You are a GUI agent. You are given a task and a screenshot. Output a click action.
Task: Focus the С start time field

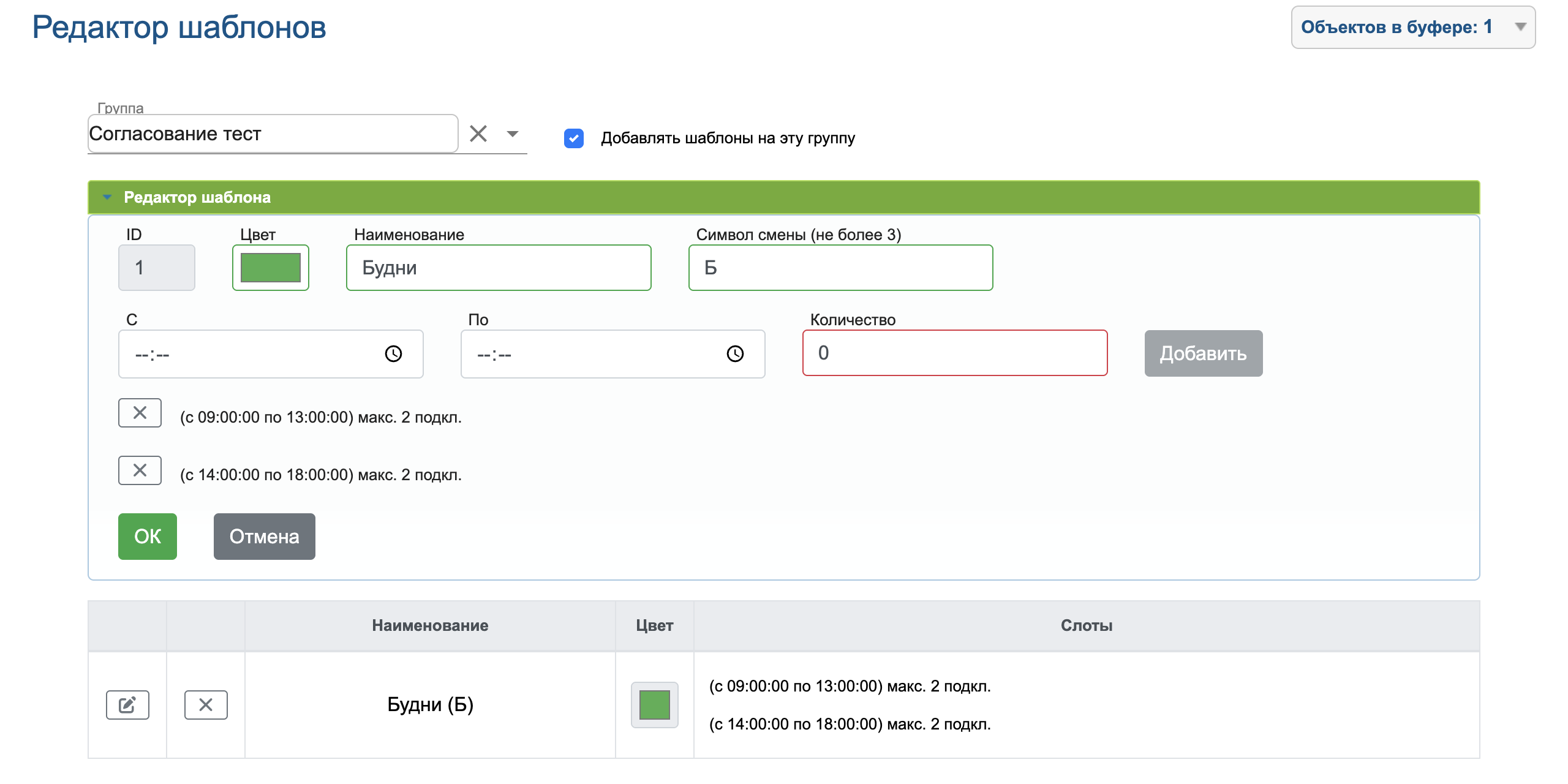(271, 354)
